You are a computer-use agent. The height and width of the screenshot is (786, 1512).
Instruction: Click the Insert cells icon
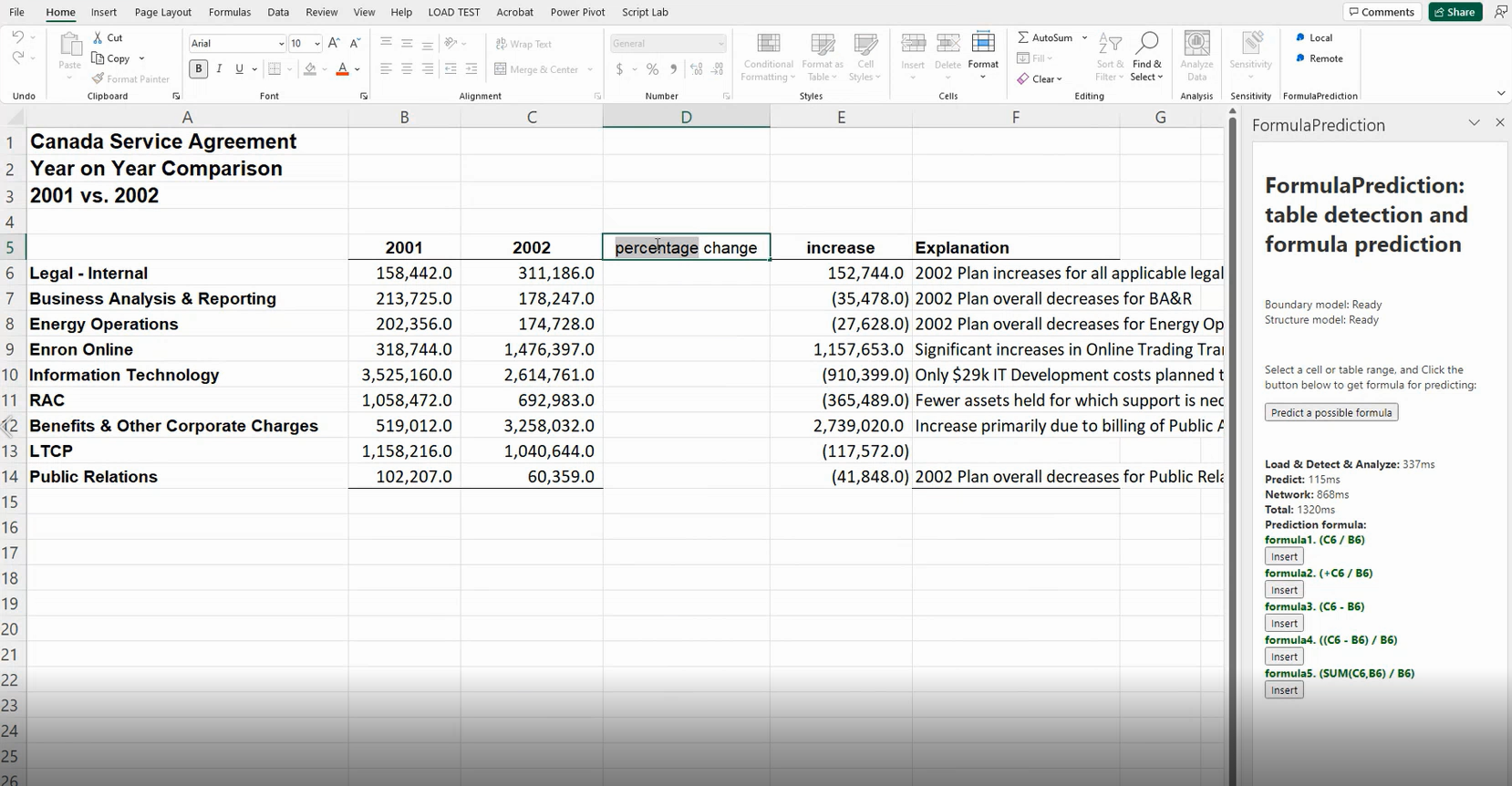(913, 44)
